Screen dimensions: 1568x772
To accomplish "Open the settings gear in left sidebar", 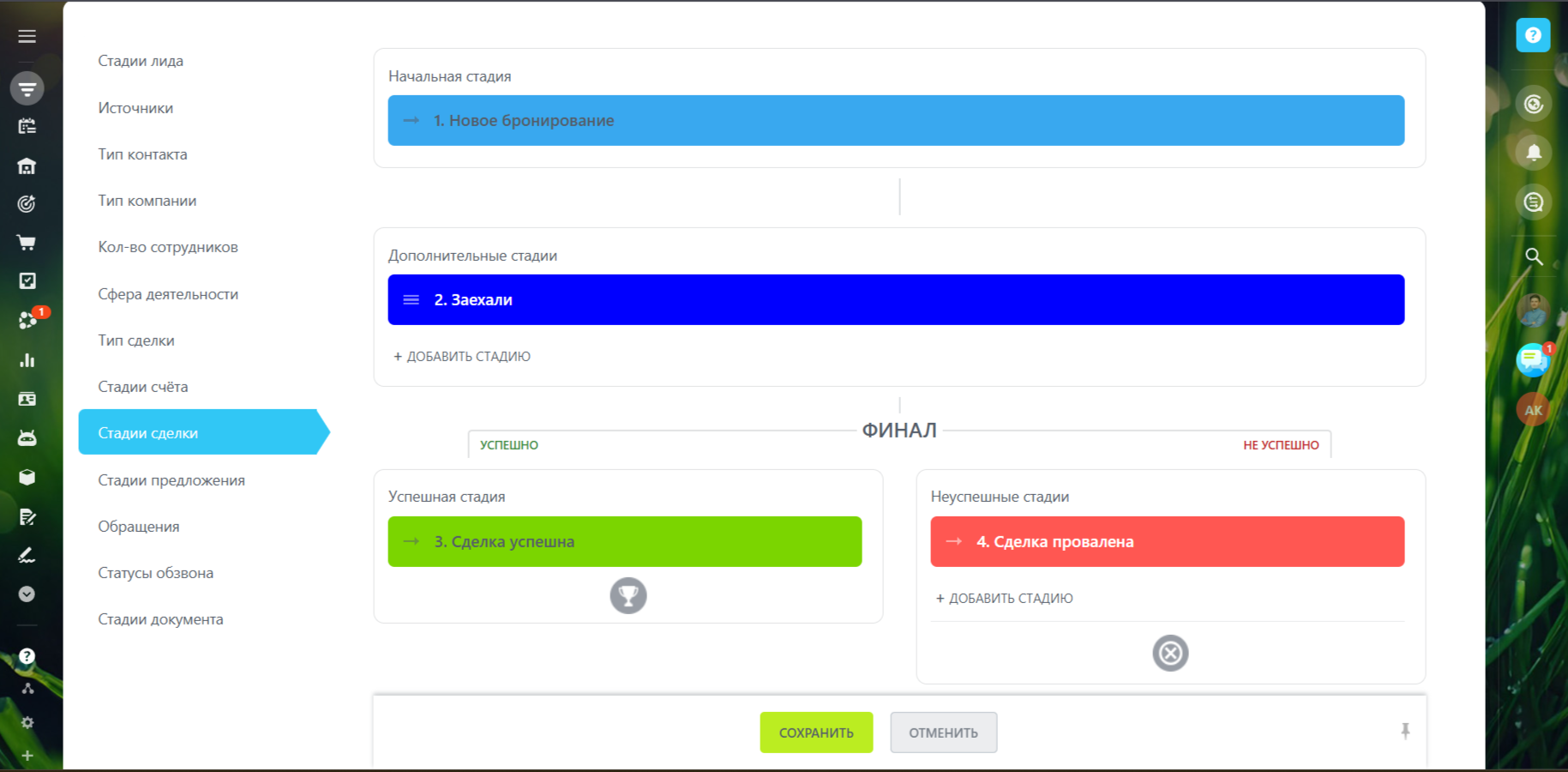I will pos(27,722).
